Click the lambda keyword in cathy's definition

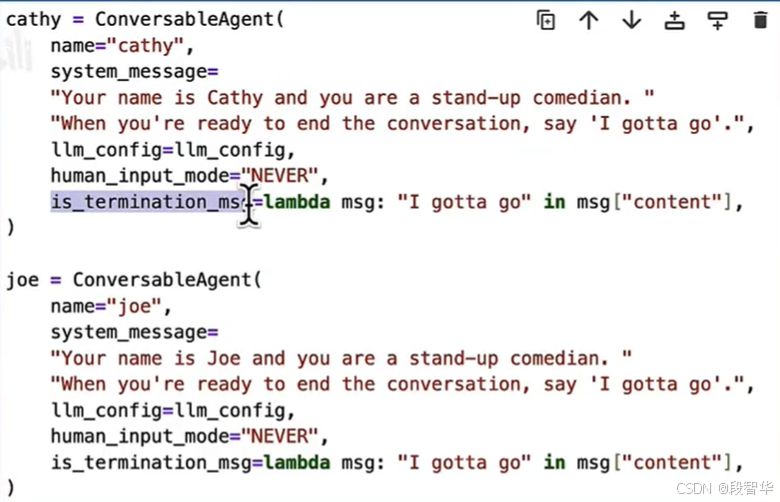296,201
